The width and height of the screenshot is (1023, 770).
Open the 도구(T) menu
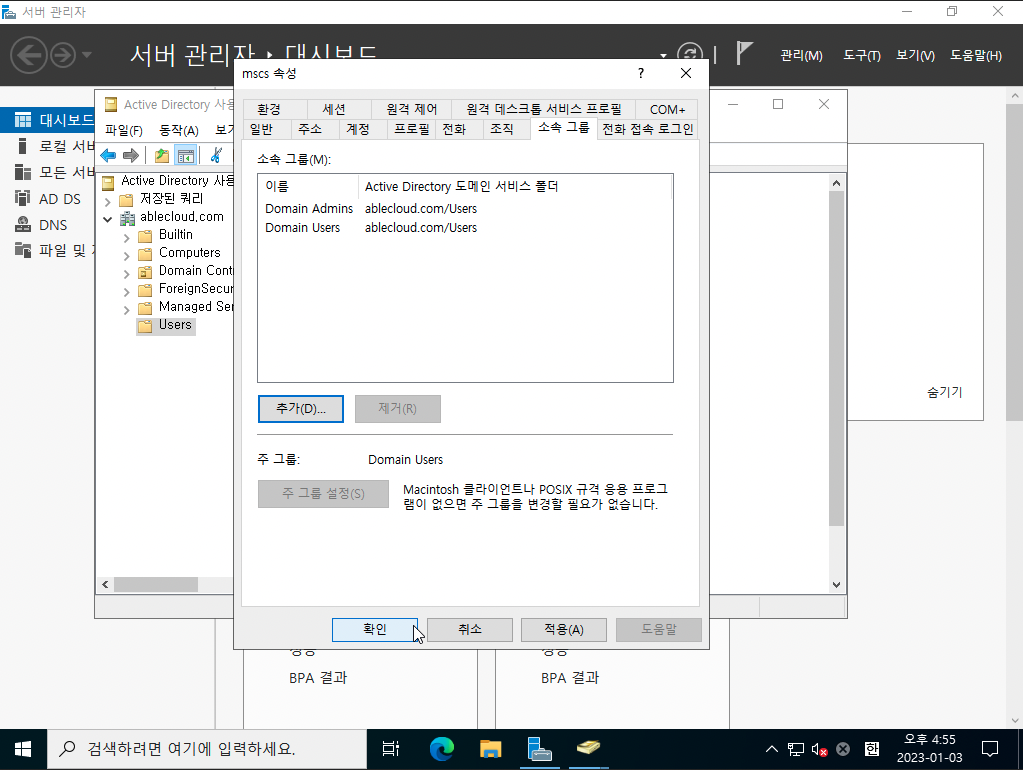pos(861,55)
